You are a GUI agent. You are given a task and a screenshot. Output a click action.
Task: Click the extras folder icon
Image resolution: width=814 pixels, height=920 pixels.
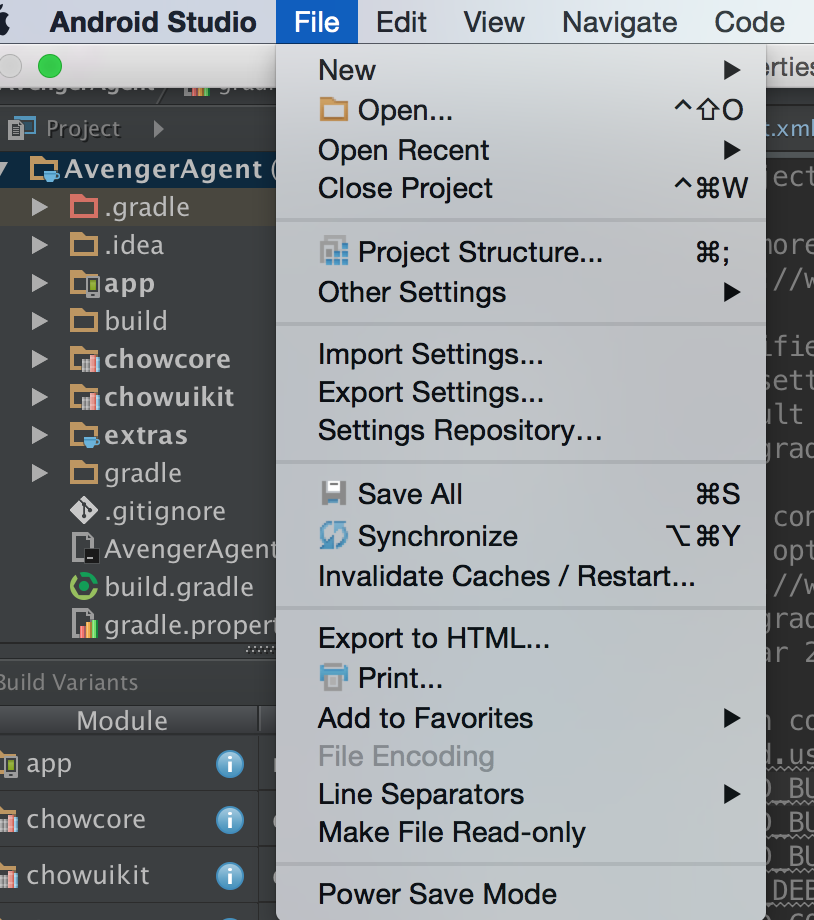click(x=84, y=435)
